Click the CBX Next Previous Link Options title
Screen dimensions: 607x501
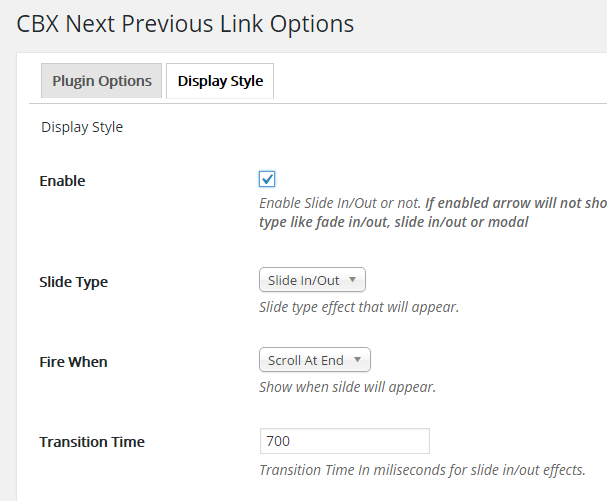pos(185,22)
